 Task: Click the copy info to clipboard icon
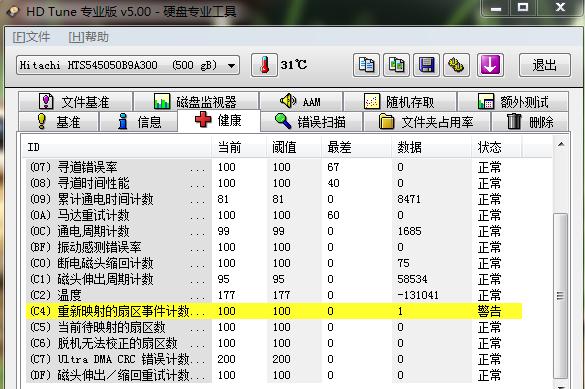coord(366,65)
